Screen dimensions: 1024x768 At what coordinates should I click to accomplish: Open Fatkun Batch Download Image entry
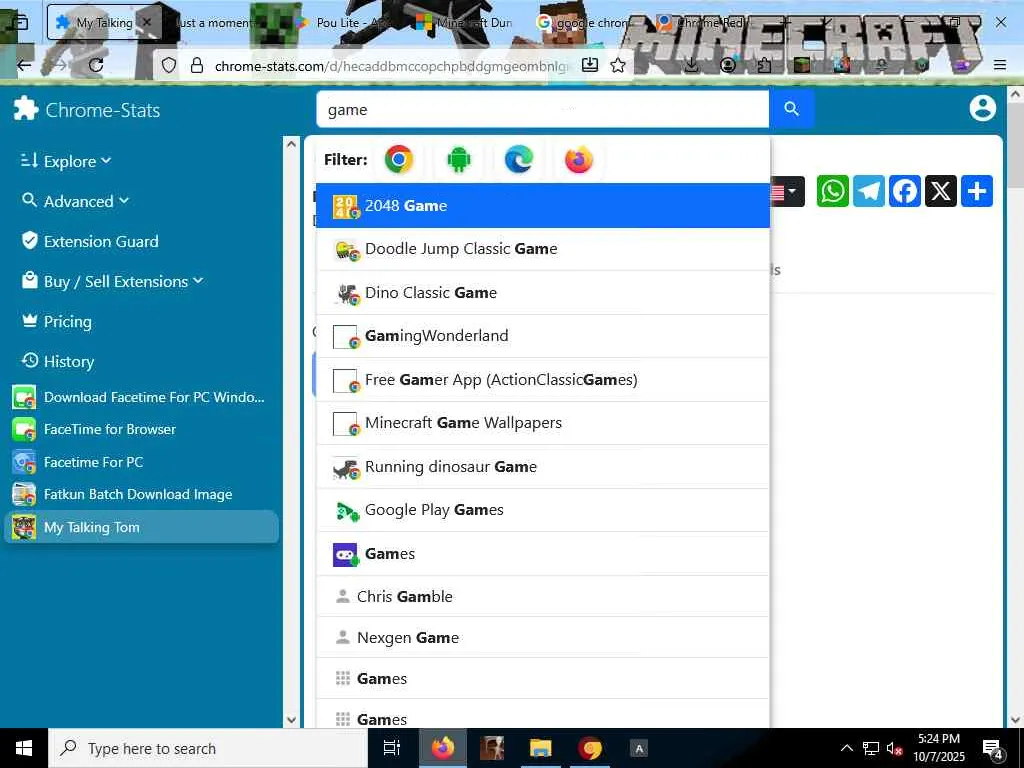tap(122, 494)
